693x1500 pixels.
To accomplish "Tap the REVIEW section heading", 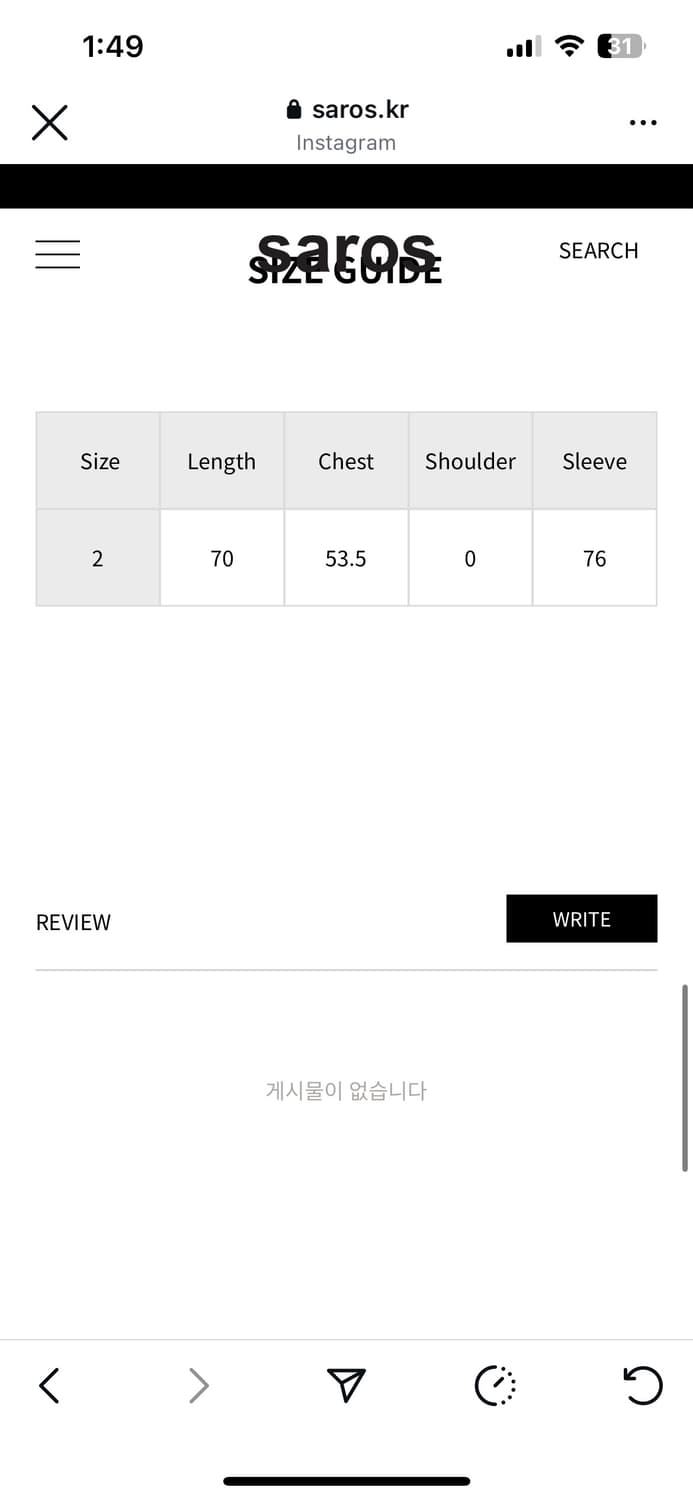I will point(73,922).
